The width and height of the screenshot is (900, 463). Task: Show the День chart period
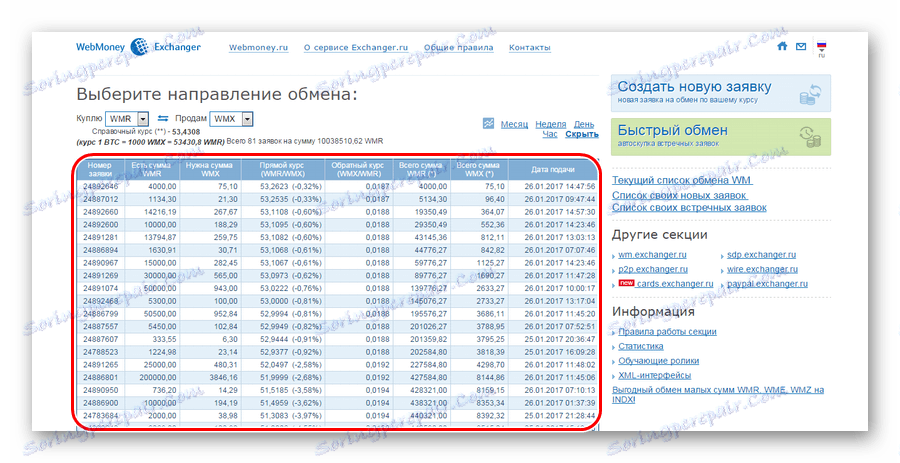pyautogui.click(x=584, y=124)
